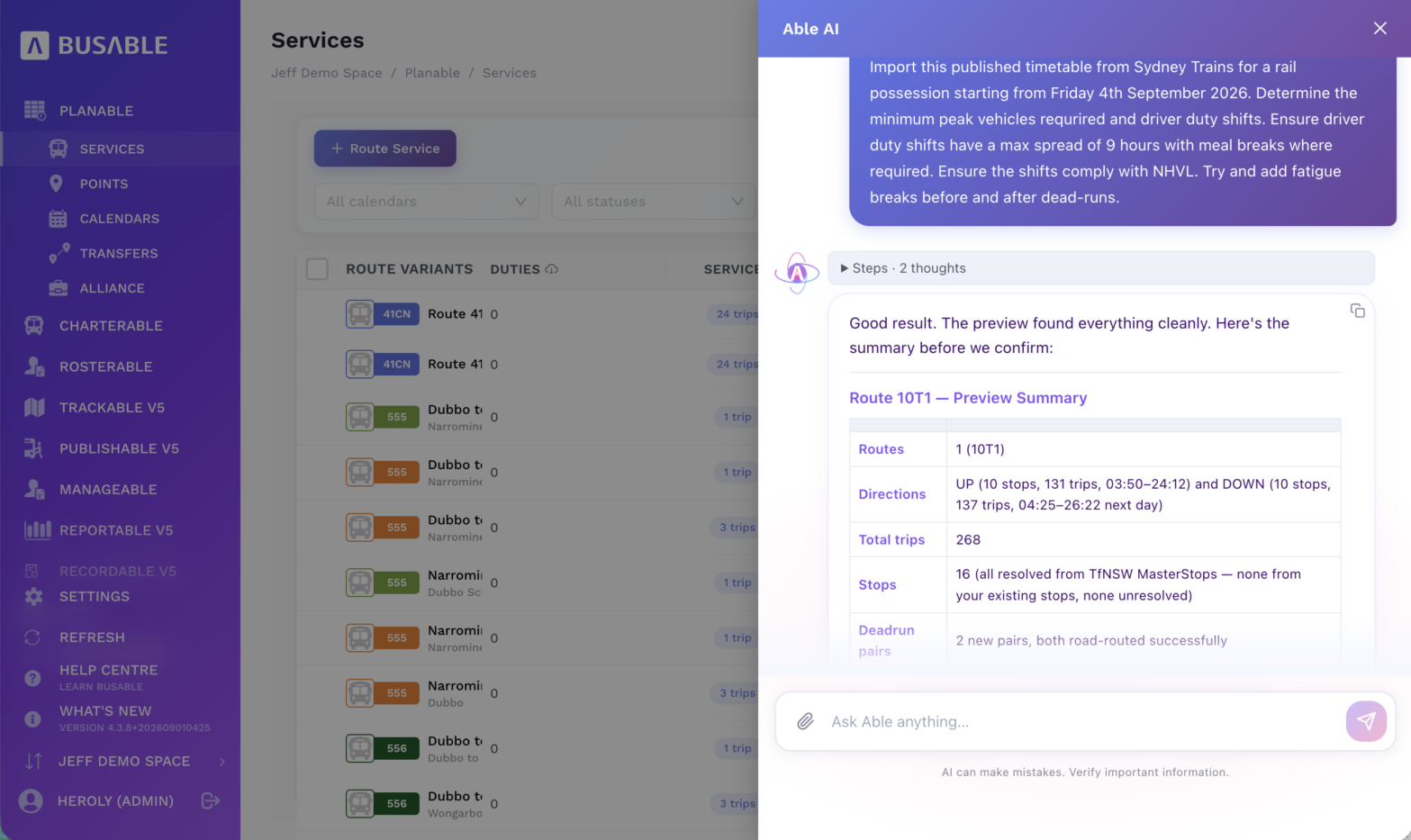1411x840 pixels.
Task: Click the logout icon beside HEROLY (ADMIN)
Action: (x=211, y=800)
